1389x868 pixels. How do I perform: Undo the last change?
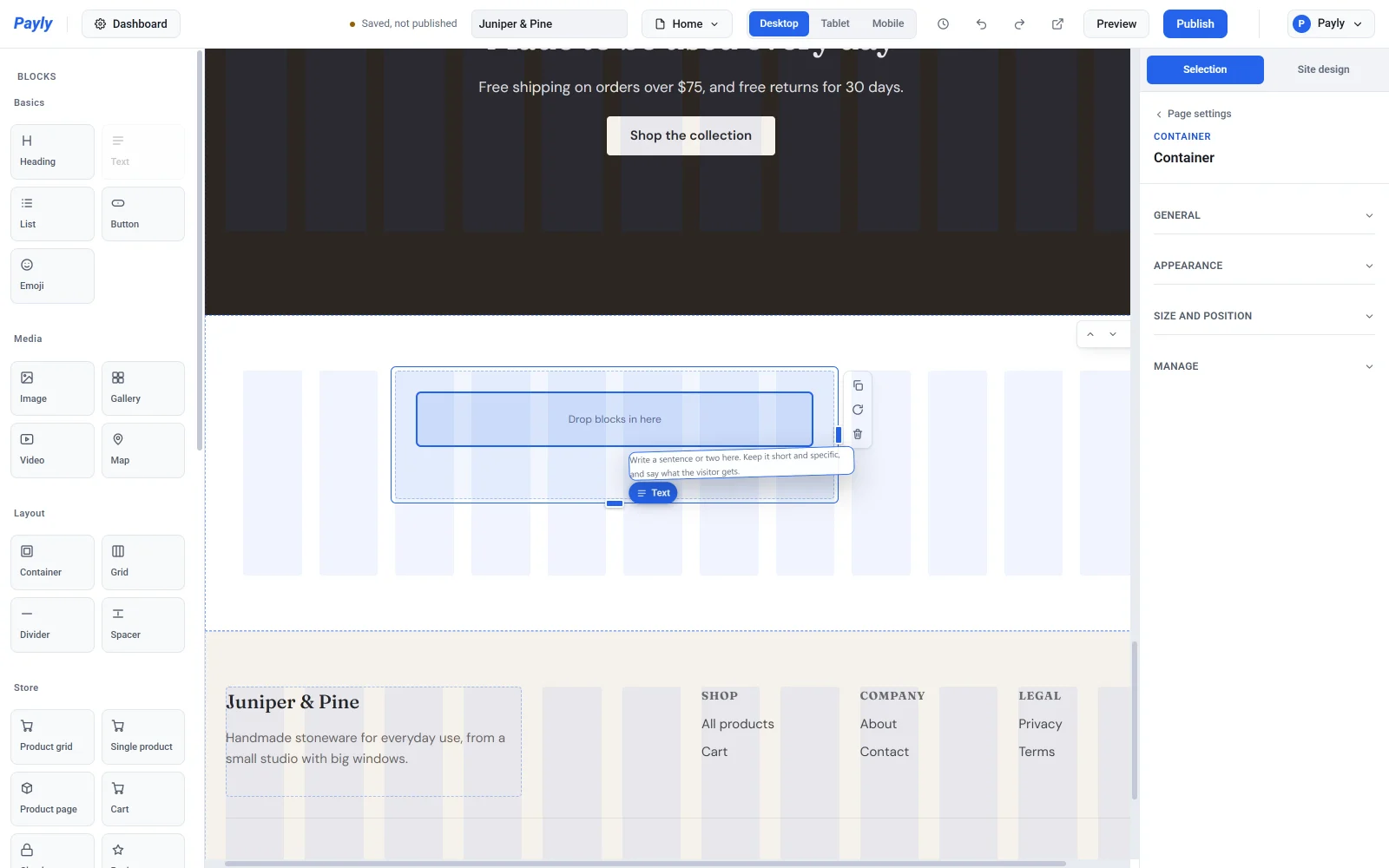981,24
